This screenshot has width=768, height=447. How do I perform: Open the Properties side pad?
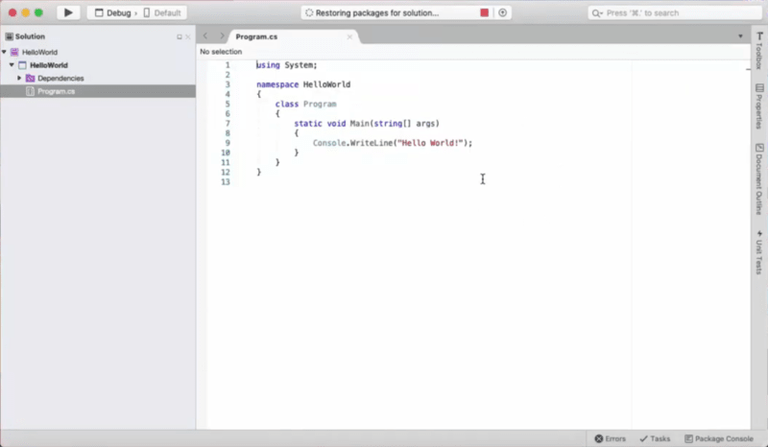pos(759,106)
